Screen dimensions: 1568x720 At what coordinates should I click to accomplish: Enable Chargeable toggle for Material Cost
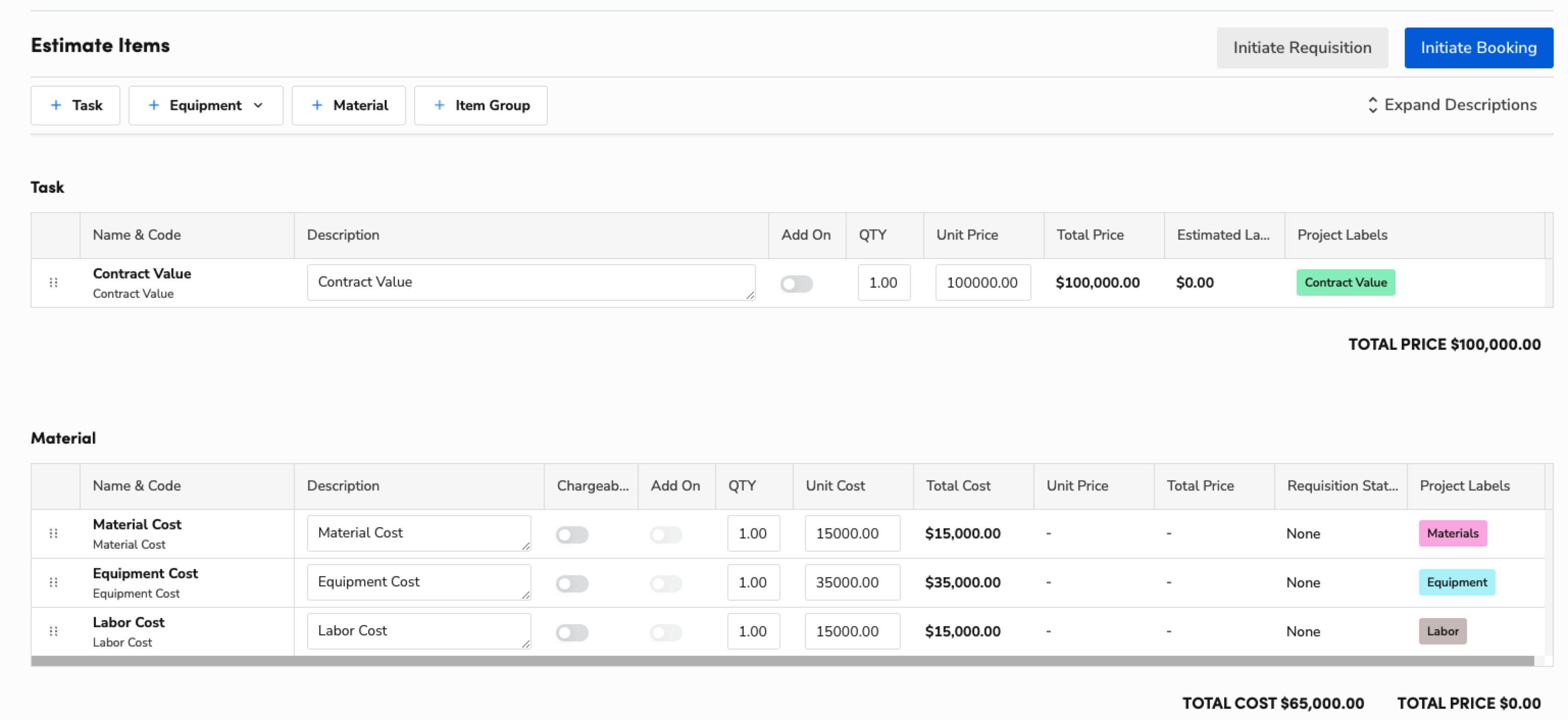[x=572, y=534]
